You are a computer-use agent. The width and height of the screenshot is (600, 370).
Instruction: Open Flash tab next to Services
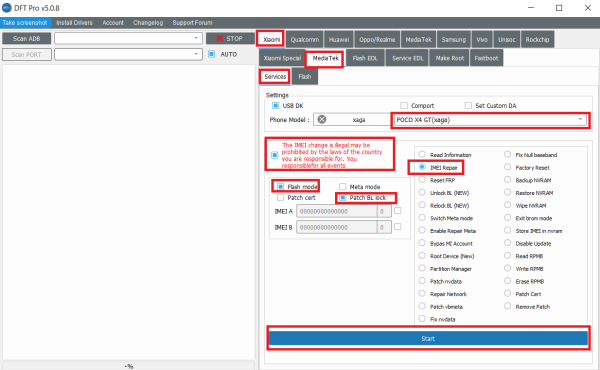(305, 77)
